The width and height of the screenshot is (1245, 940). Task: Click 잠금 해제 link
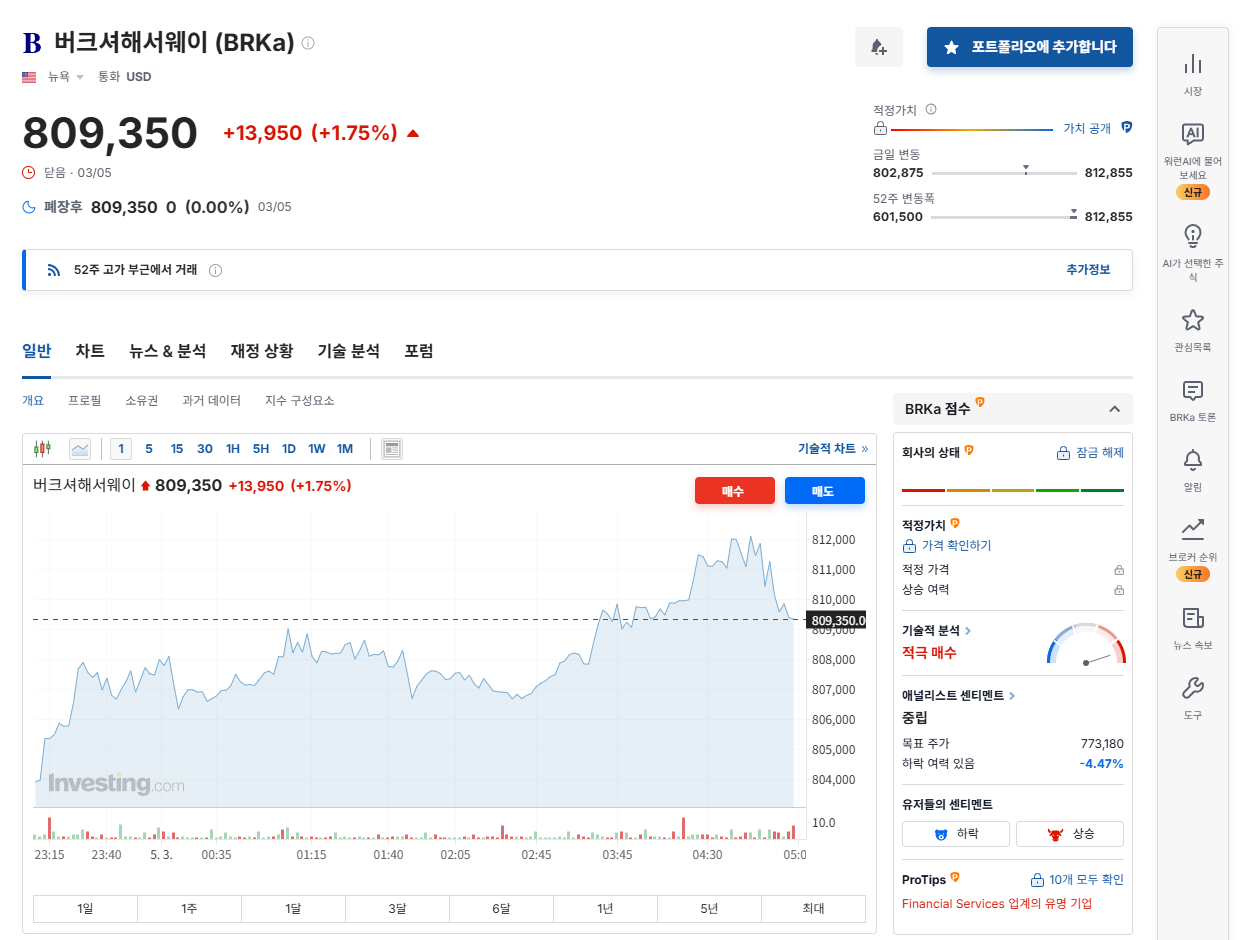pyautogui.click(x=1090, y=453)
